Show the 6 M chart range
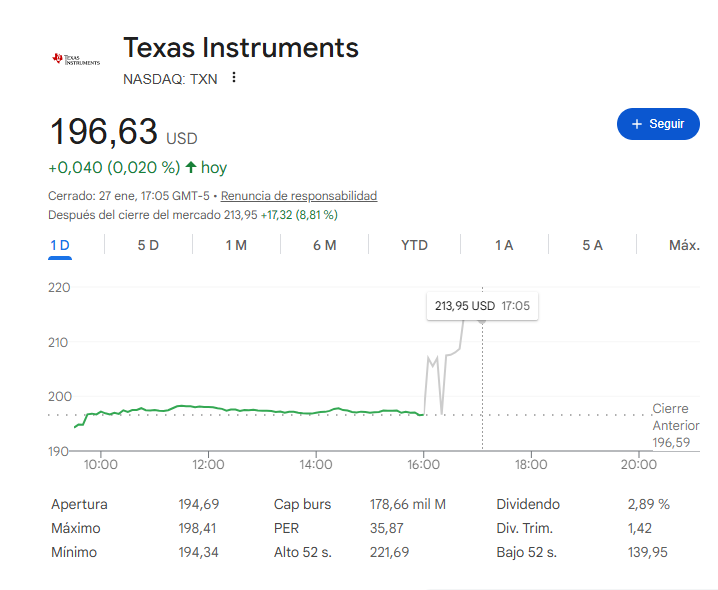The image size is (718, 590). (x=324, y=245)
